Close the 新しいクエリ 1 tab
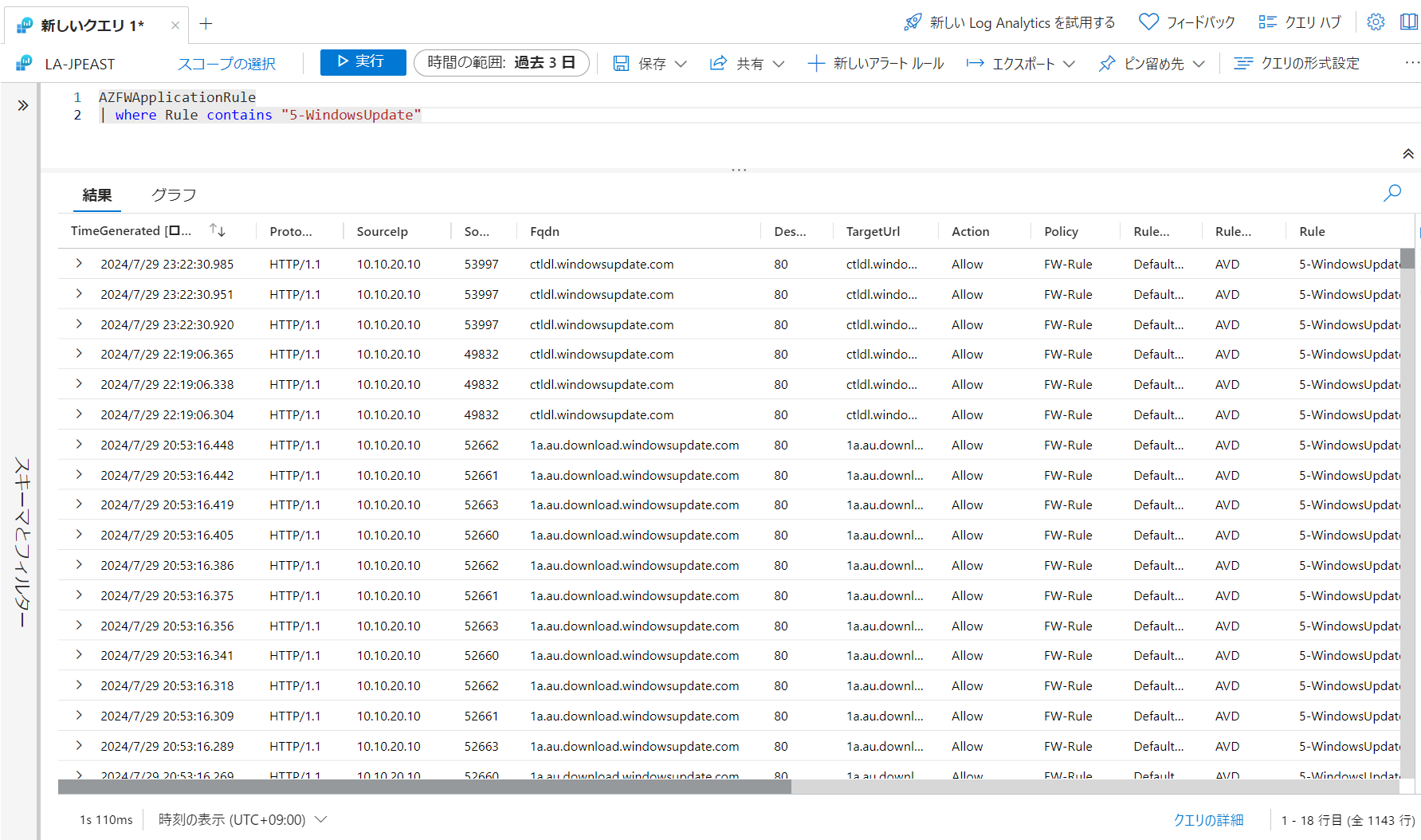 [175, 26]
